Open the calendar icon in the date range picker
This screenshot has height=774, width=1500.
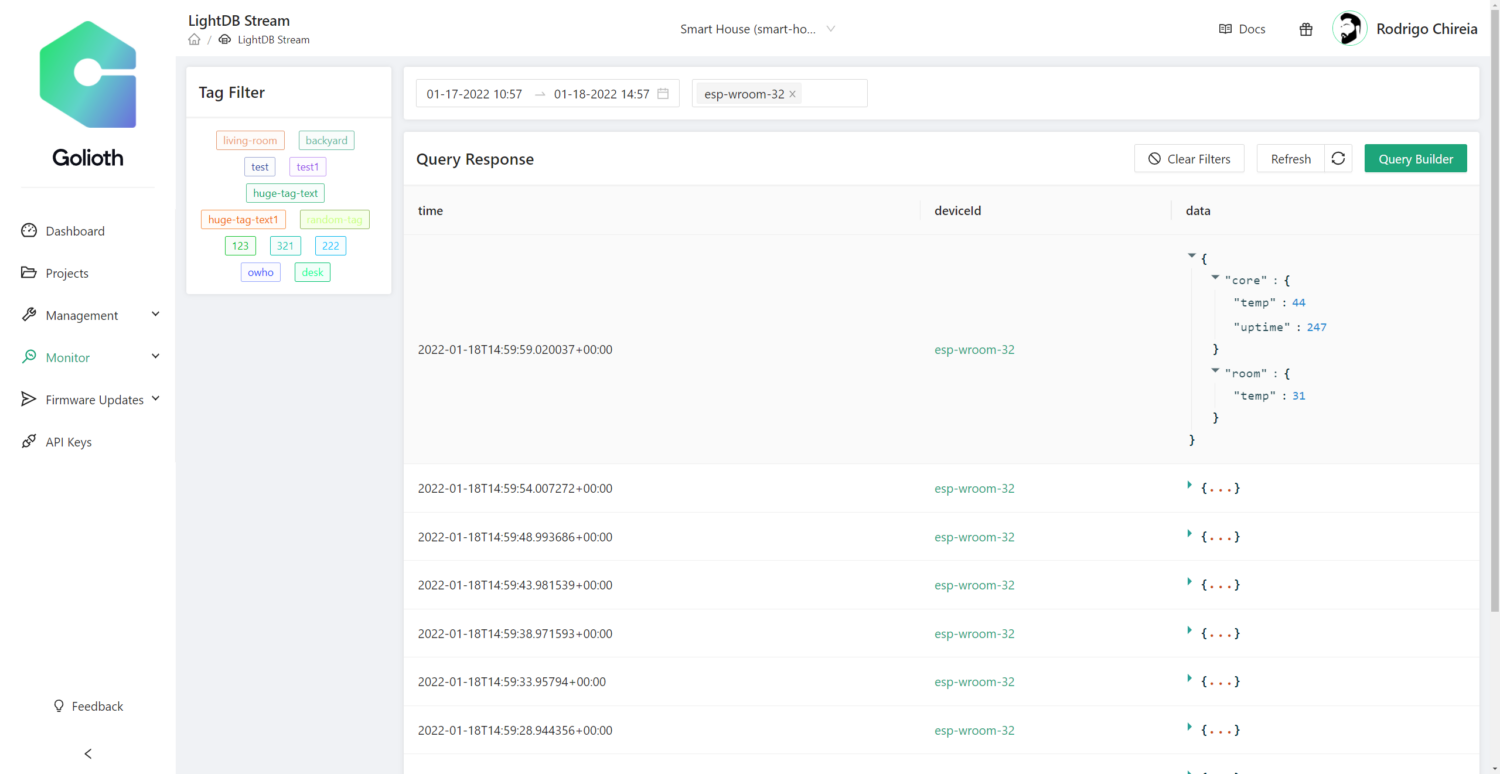pos(662,93)
